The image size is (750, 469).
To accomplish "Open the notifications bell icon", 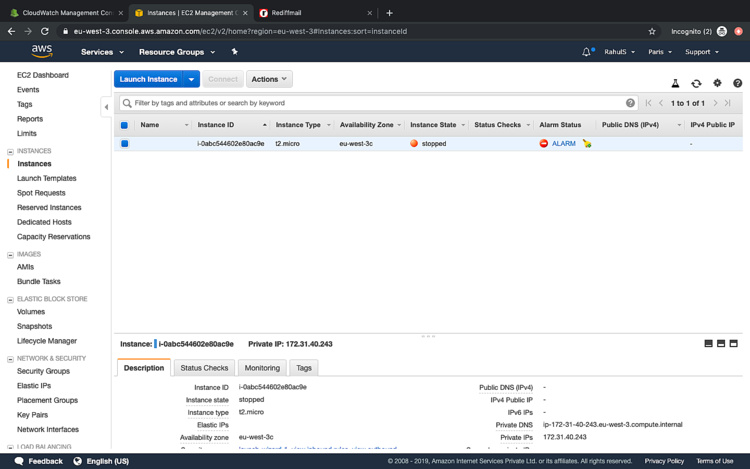I will pos(586,52).
